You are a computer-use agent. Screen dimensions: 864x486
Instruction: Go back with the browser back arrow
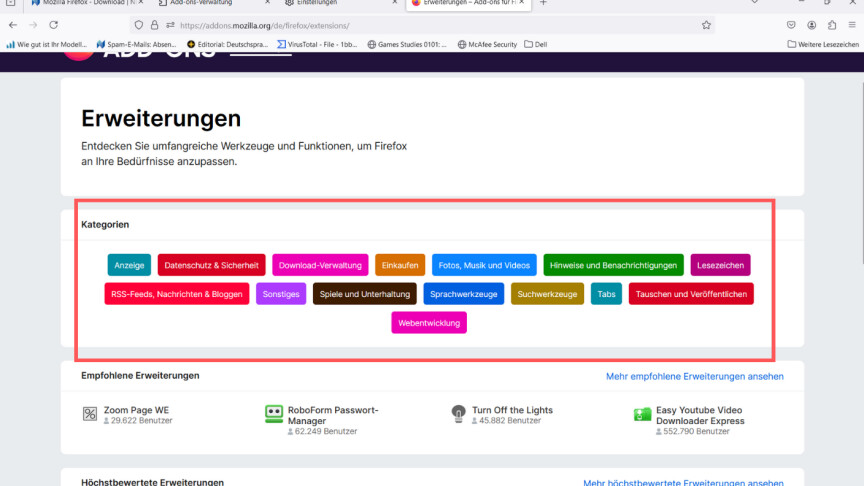pyautogui.click(x=13, y=25)
